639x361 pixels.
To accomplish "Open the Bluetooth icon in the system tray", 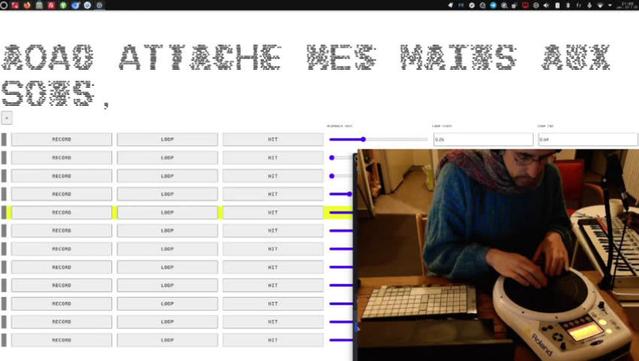I will coord(568,5).
